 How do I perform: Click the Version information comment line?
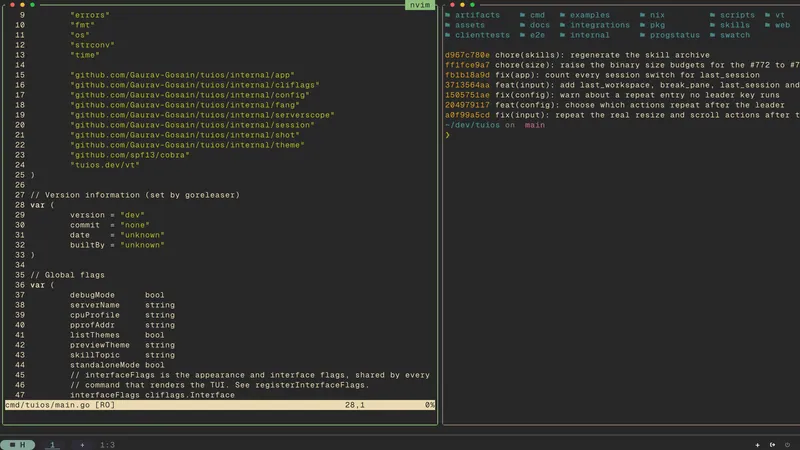tap(135, 195)
